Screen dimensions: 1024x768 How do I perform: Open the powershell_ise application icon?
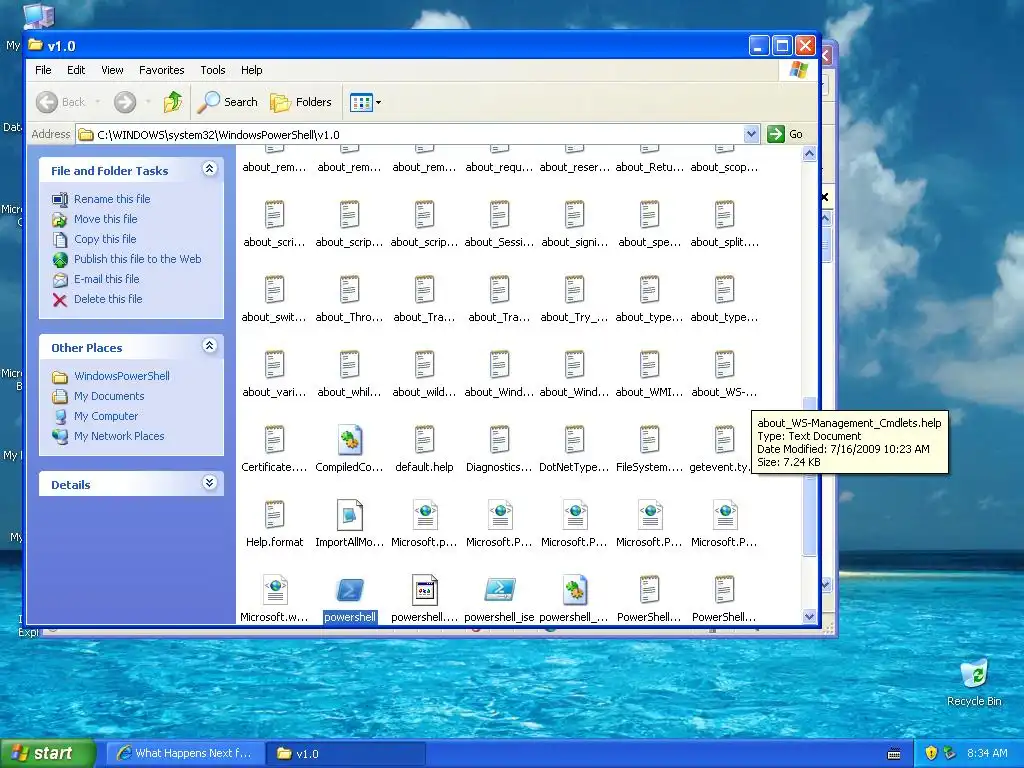coord(500,590)
